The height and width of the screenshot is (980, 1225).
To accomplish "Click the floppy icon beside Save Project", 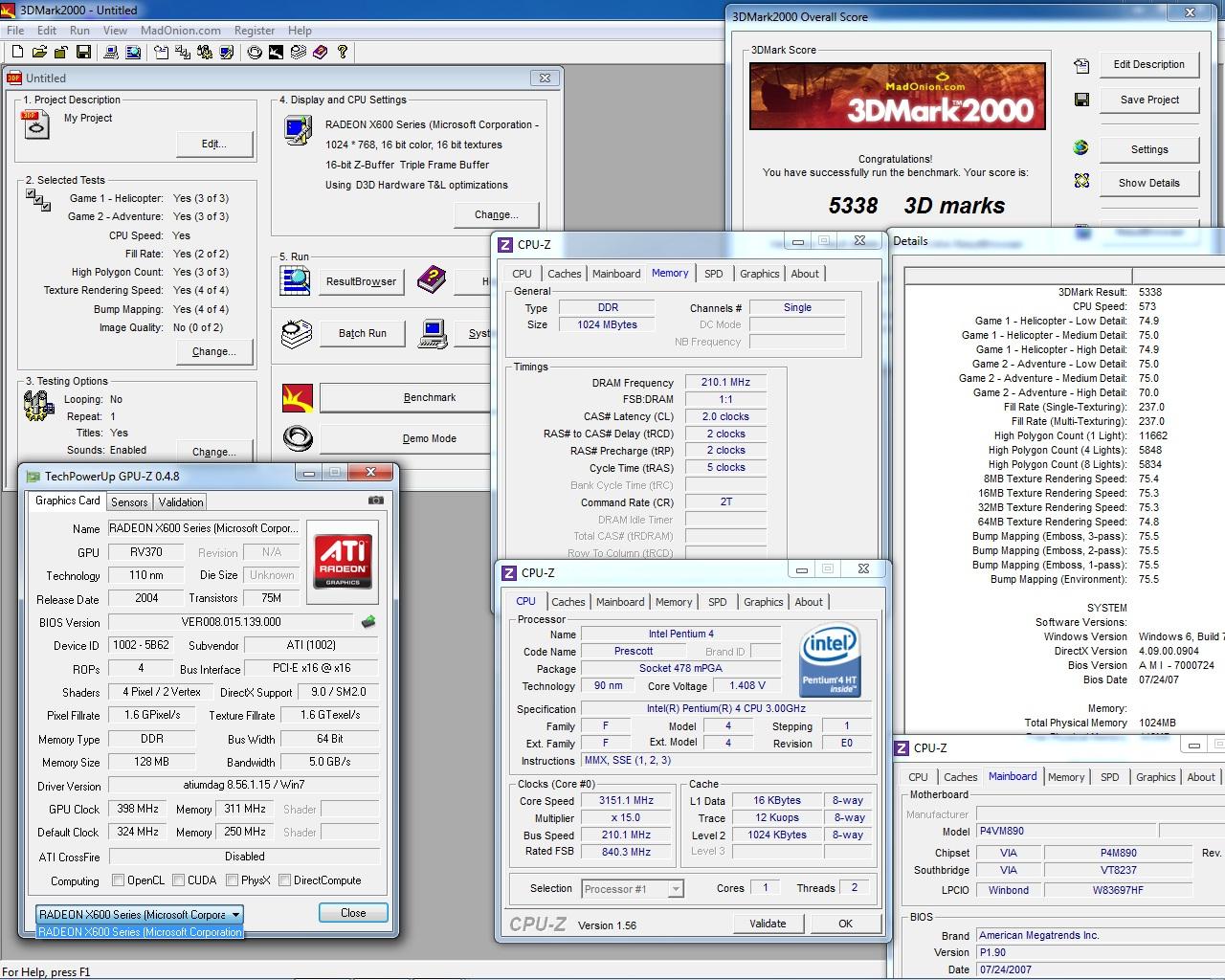I will pos(1081,100).
